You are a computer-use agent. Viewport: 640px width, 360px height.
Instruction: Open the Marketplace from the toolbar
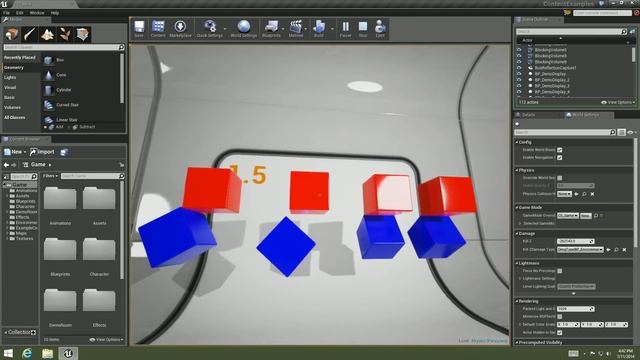[x=180, y=29]
